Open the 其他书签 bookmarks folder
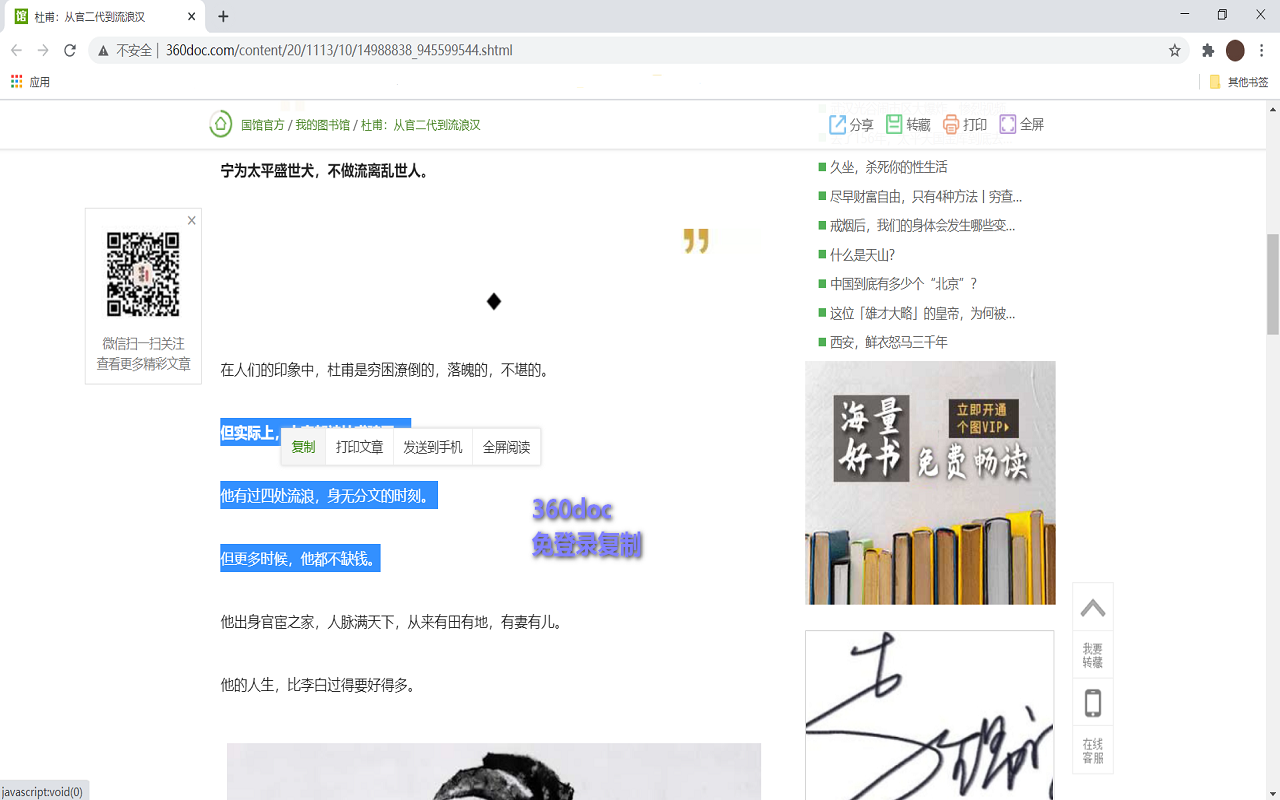The image size is (1280, 800). [x=1238, y=82]
